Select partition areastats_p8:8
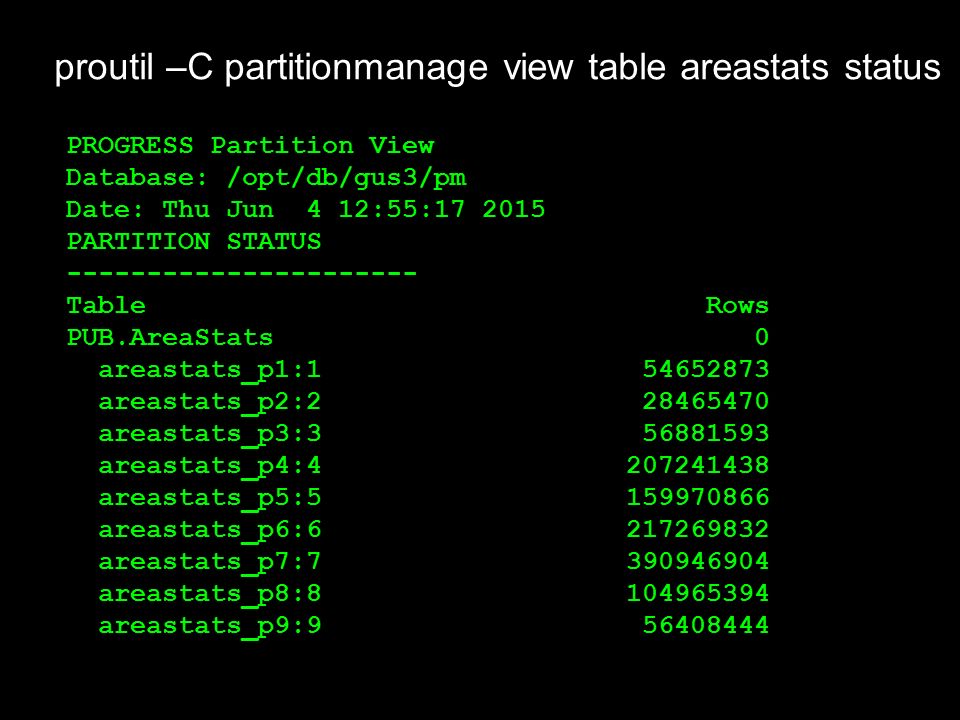960x720 pixels. [209, 593]
